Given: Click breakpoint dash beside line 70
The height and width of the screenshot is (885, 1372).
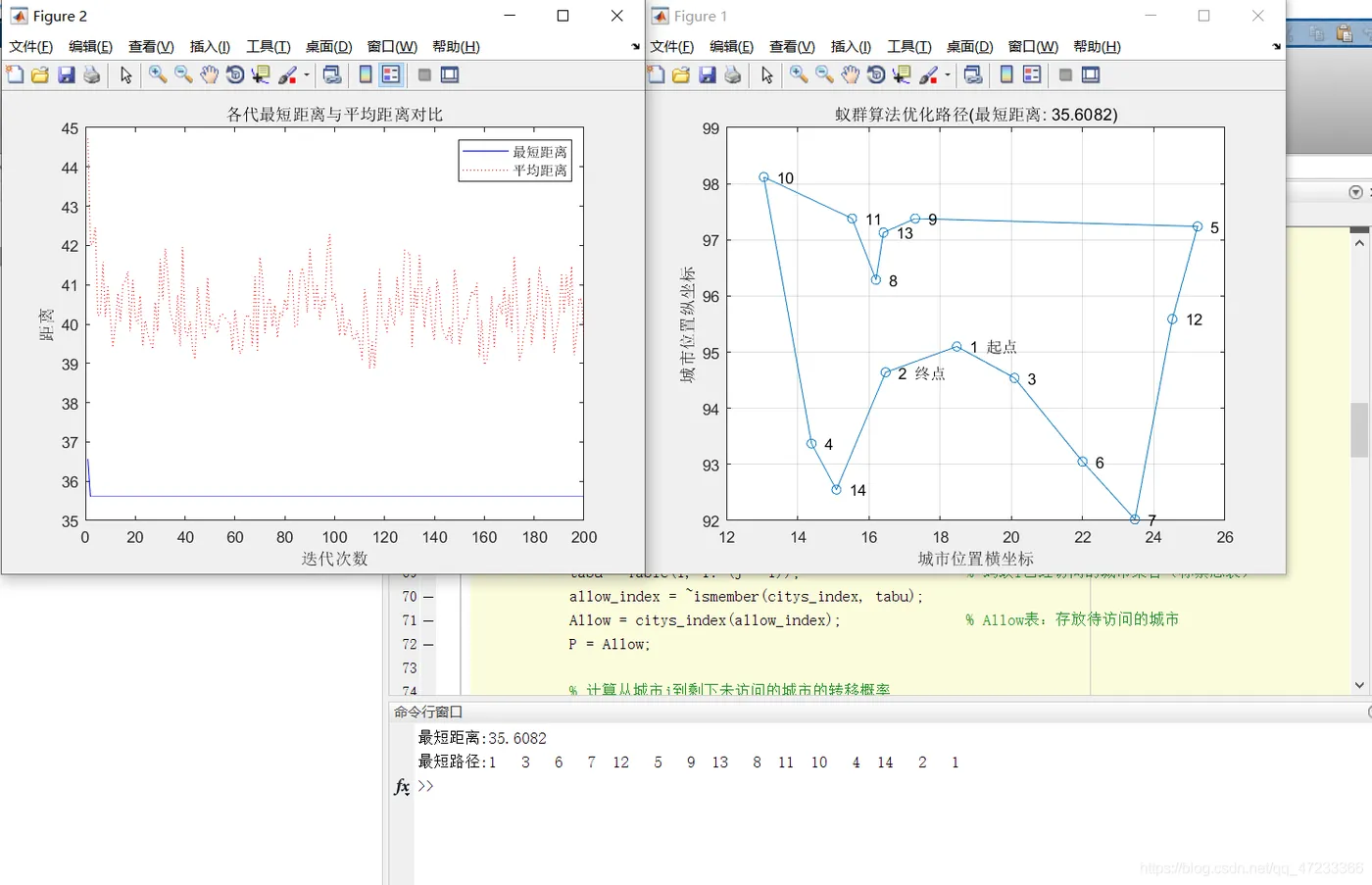Looking at the screenshot, I should pos(428,597).
